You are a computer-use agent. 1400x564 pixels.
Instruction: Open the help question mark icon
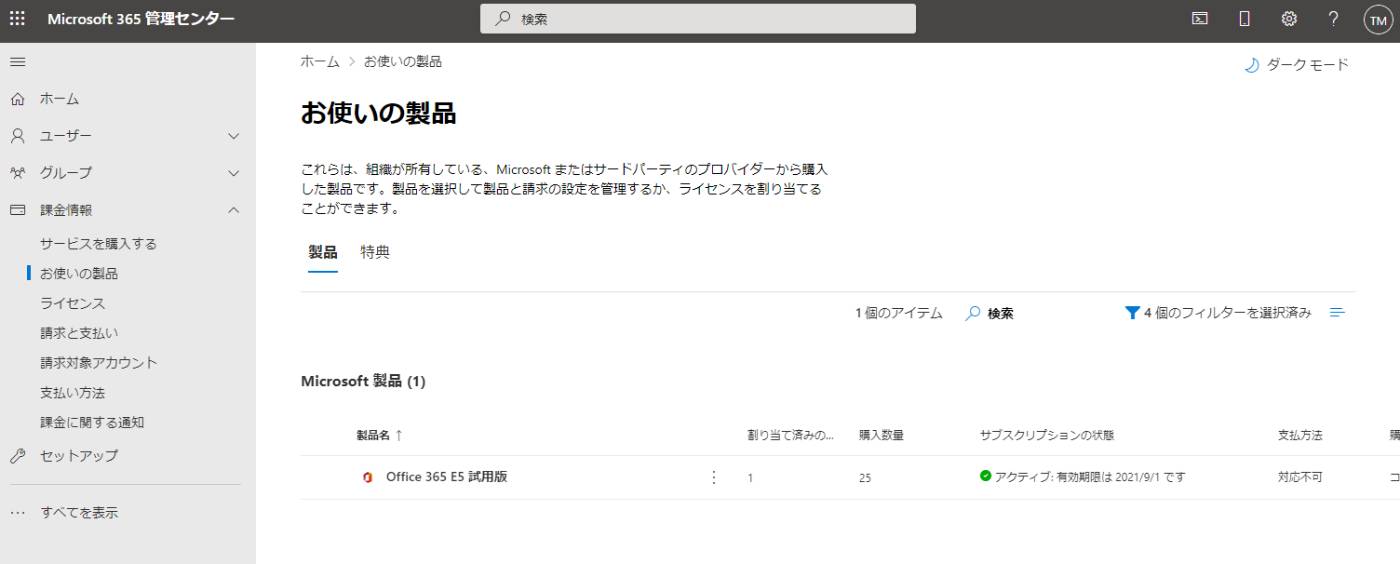[1333, 18]
